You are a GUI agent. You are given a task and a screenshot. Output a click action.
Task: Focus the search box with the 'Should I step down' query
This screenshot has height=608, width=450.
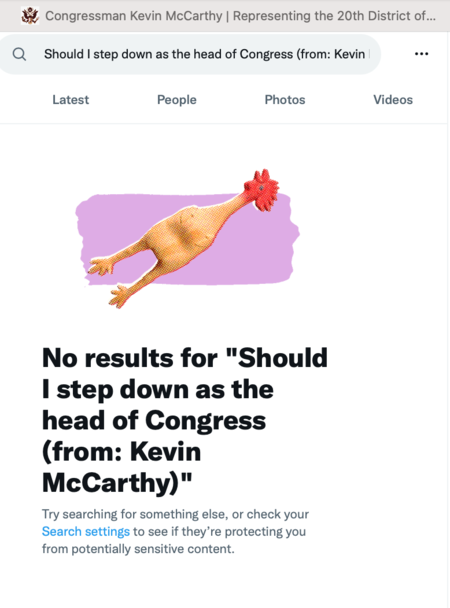(x=190, y=54)
